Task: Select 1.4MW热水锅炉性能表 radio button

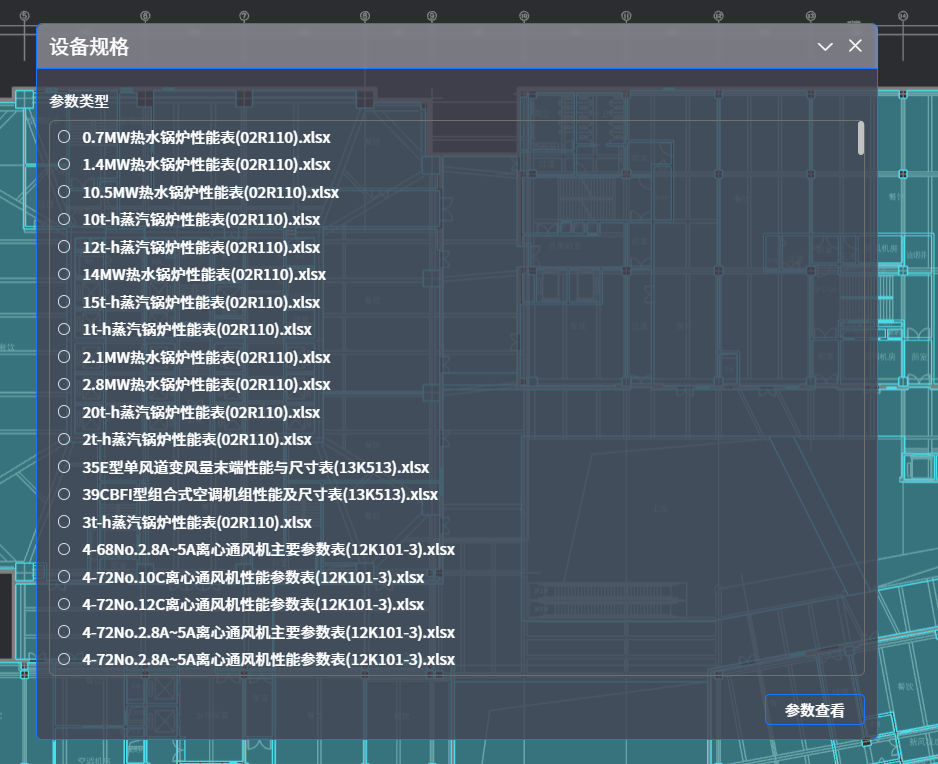Action: 64,164
